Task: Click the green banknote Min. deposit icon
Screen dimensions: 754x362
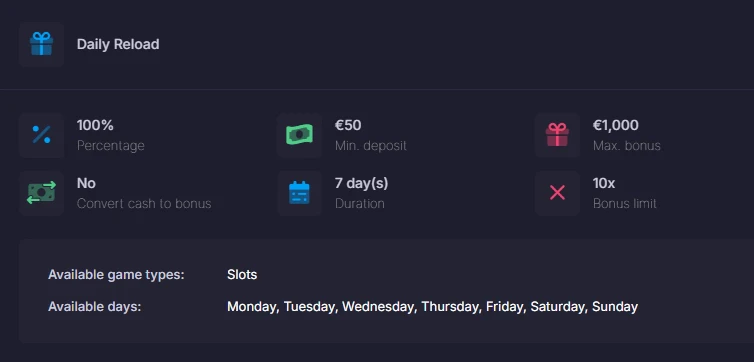Action: click(299, 135)
